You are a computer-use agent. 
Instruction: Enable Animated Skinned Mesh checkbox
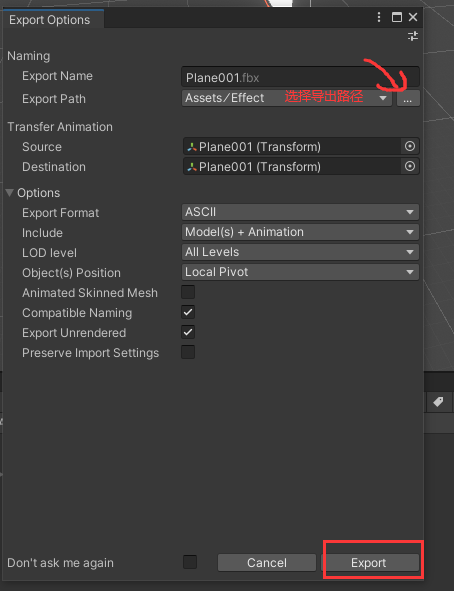pyautogui.click(x=188, y=292)
